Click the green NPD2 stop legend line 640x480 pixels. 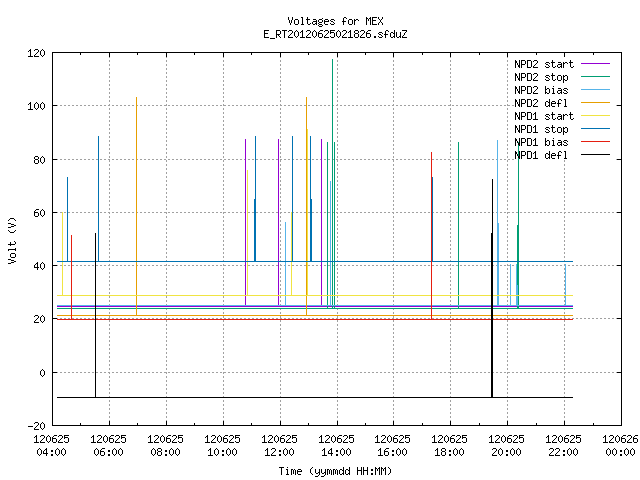(596, 76)
